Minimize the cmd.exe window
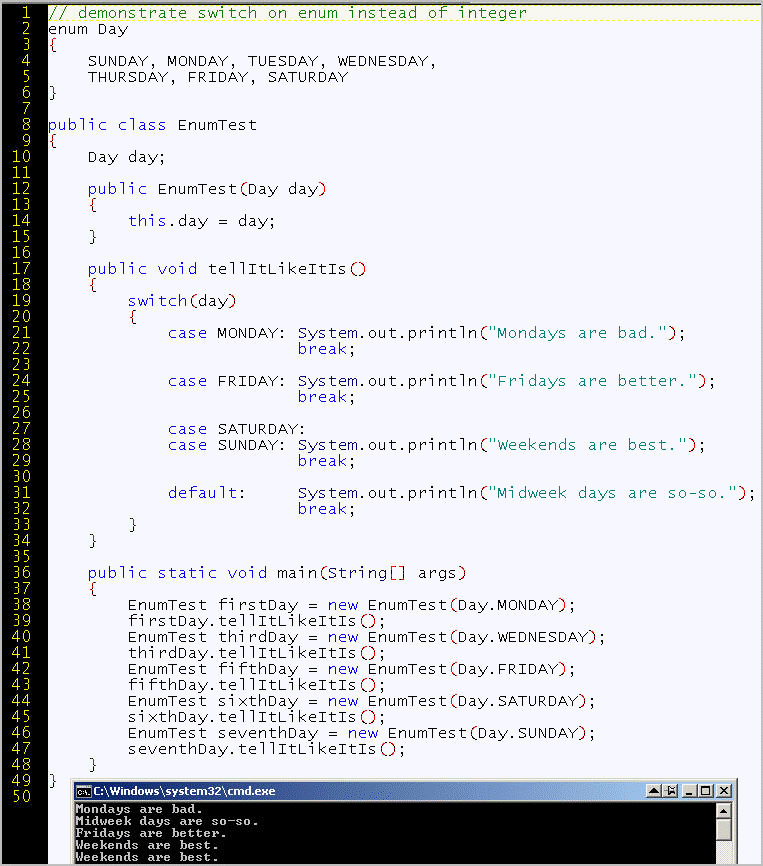Screen dimensions: 763x866 689,791
